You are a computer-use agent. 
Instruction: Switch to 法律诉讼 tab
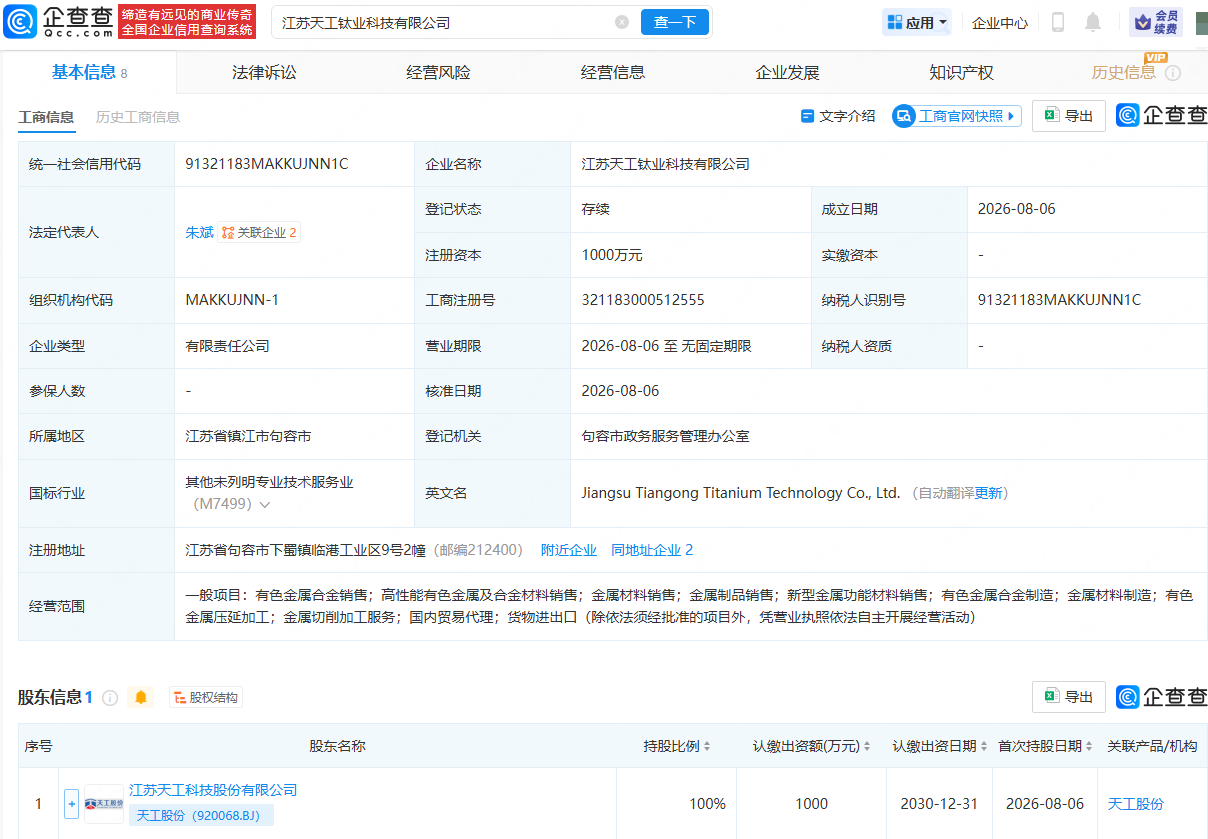264,72
